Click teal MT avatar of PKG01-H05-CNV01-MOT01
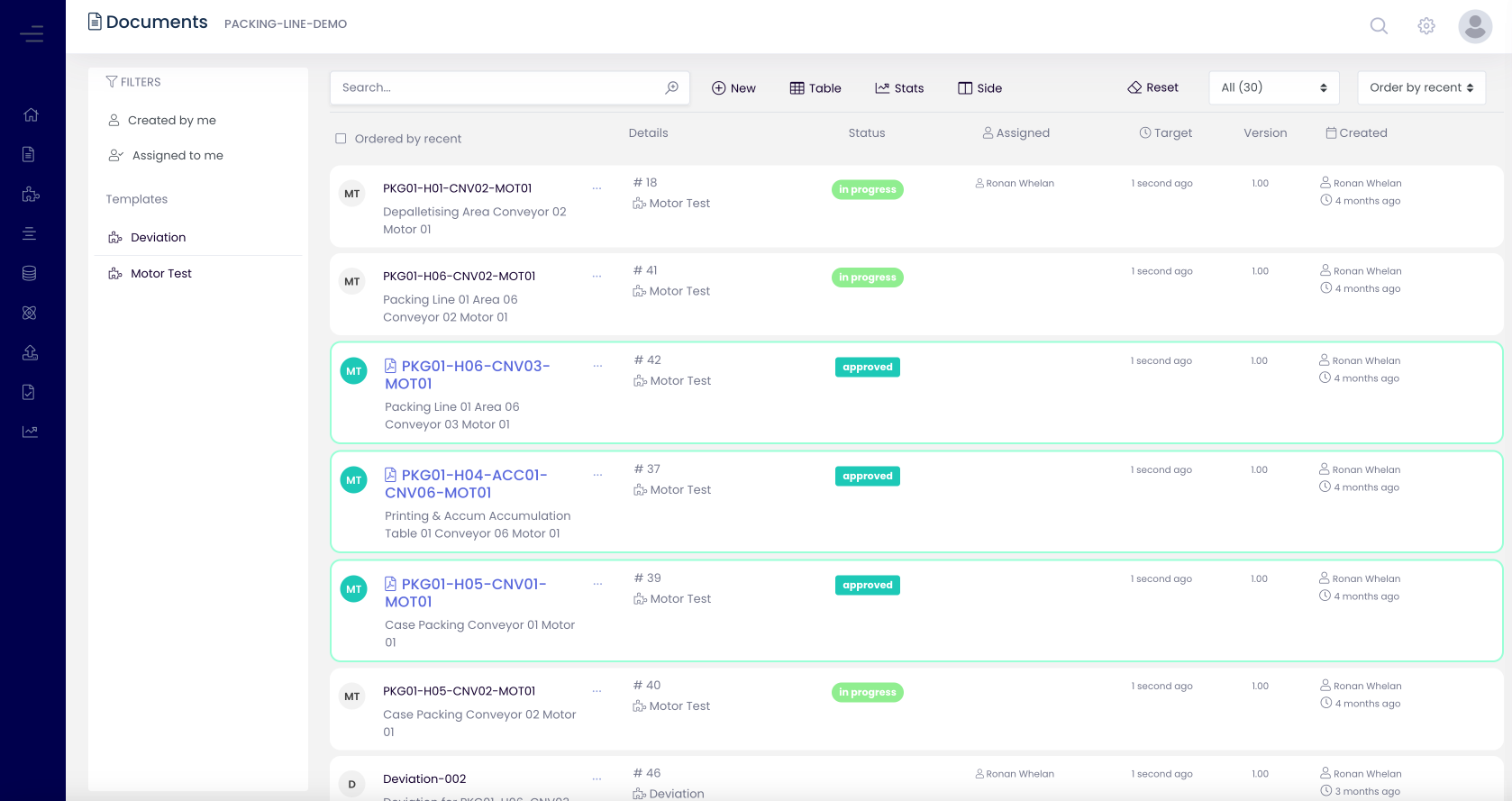This screenshot has height=801, width=1512. coord(354,589)
